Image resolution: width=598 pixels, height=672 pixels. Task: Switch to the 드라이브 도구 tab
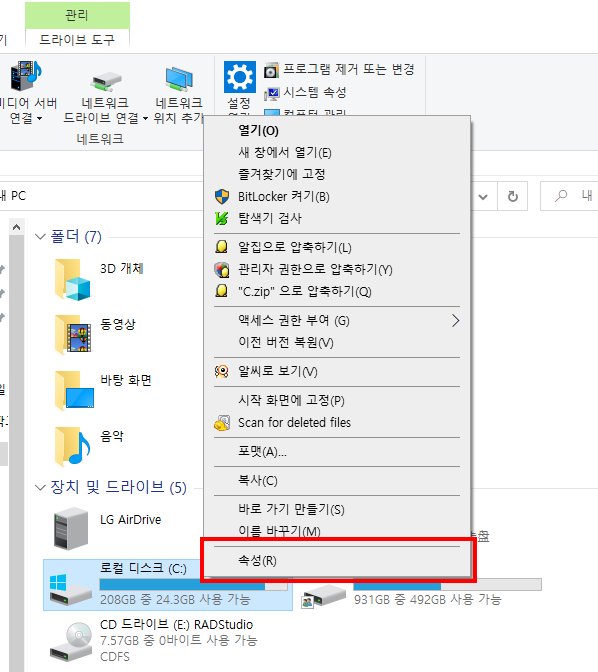click(x=77, y=40)
